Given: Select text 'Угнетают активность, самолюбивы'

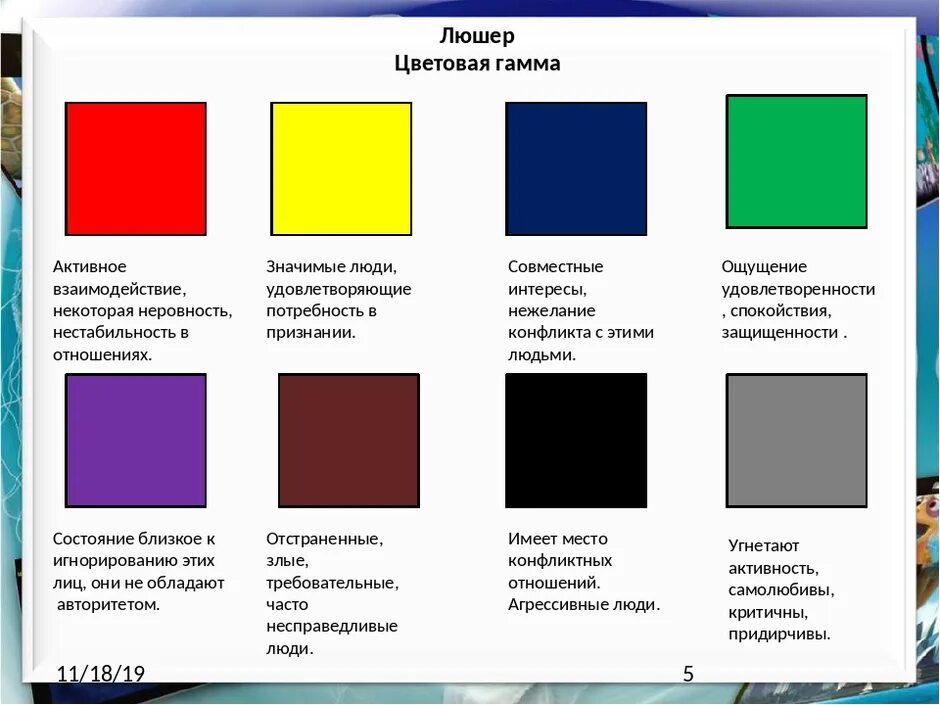Looking at the screenshot, I should point(782,568).
